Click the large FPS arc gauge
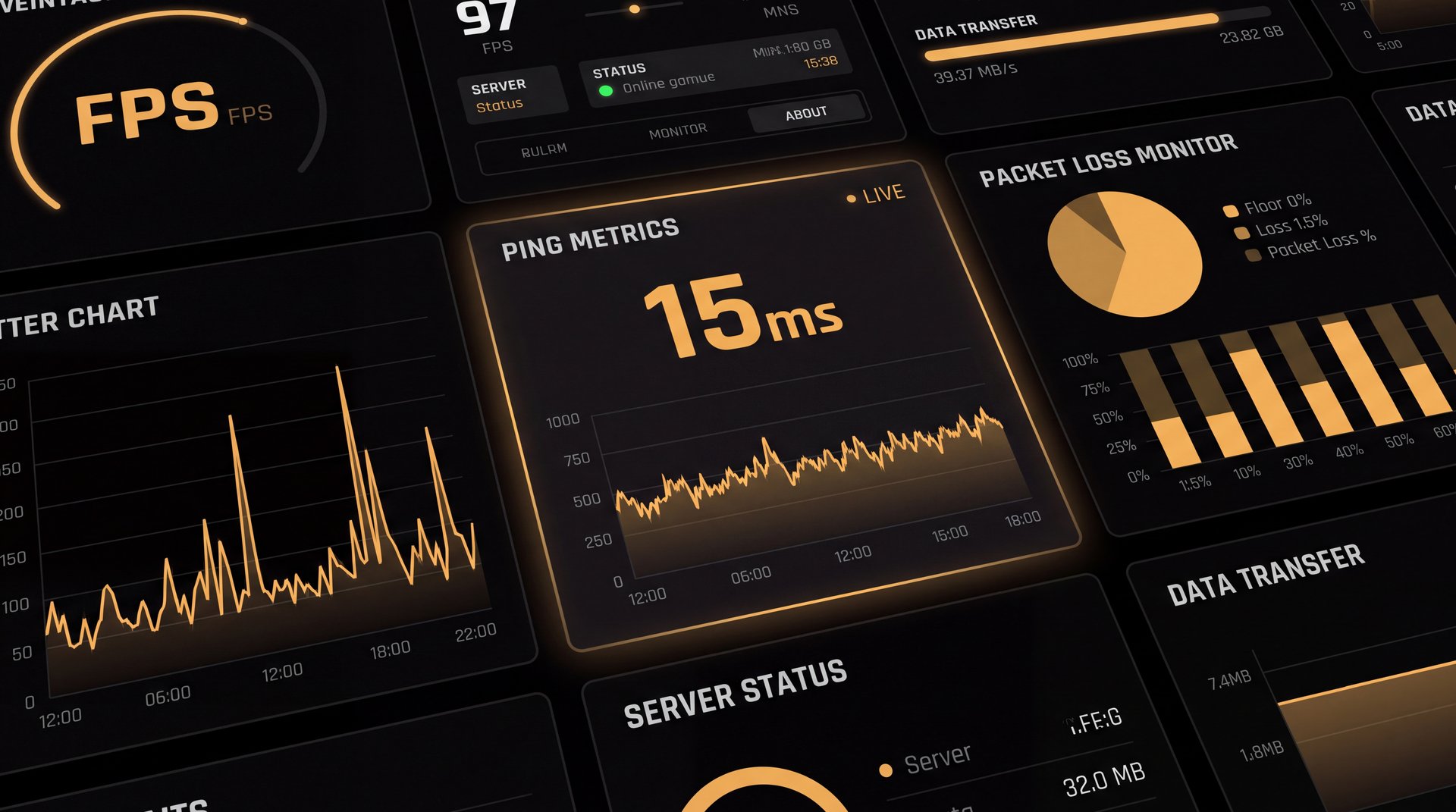 click(168, 110)
